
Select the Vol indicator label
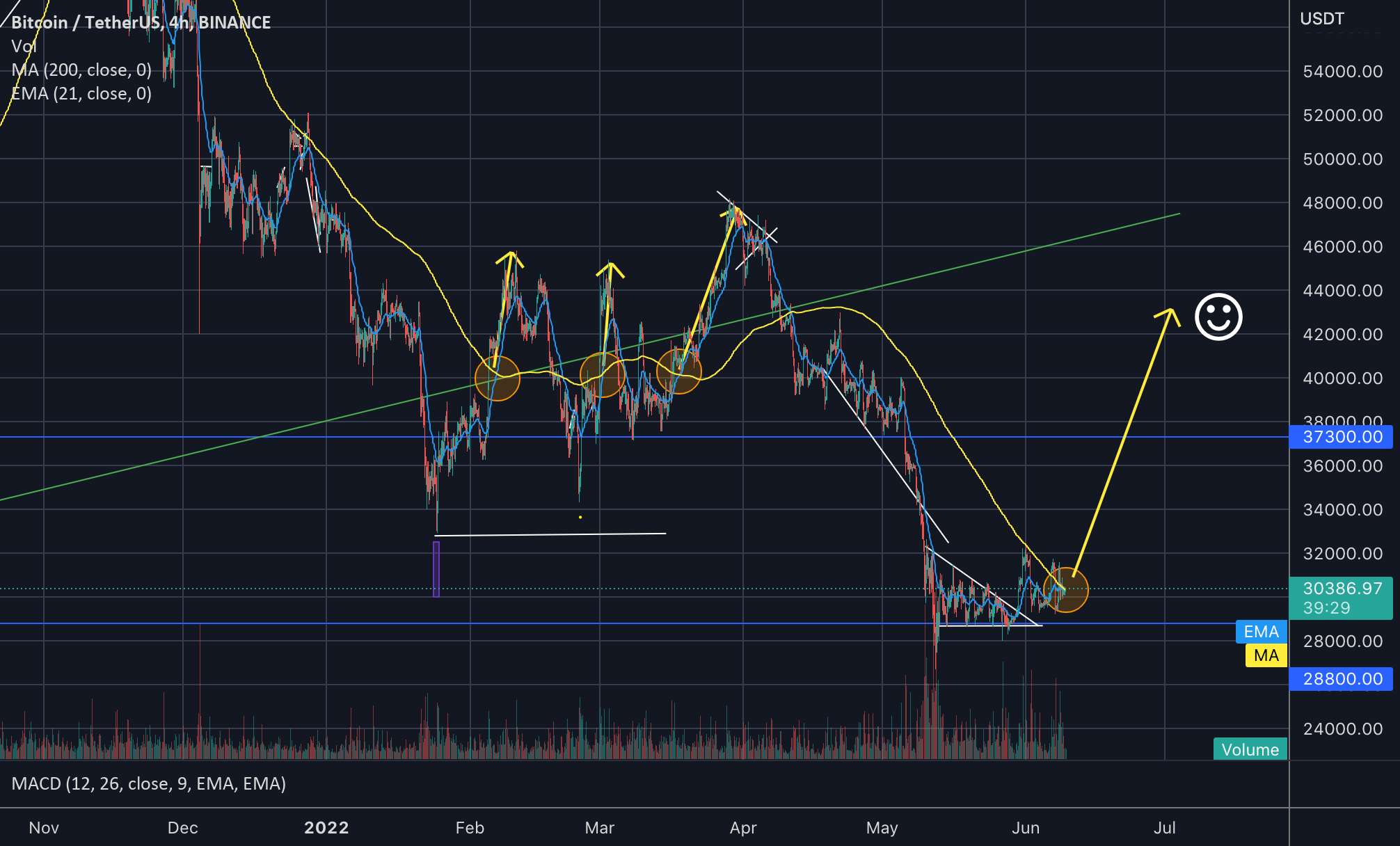point(24,47)
